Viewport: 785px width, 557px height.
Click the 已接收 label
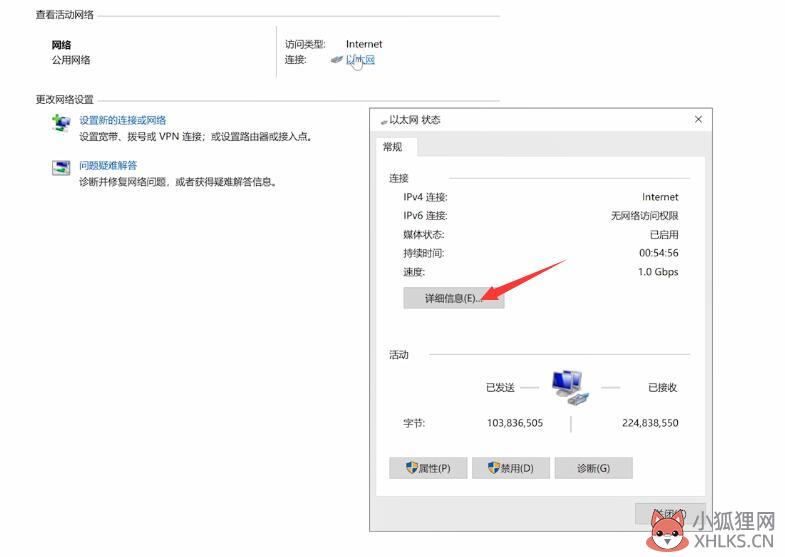coord(662,387)
